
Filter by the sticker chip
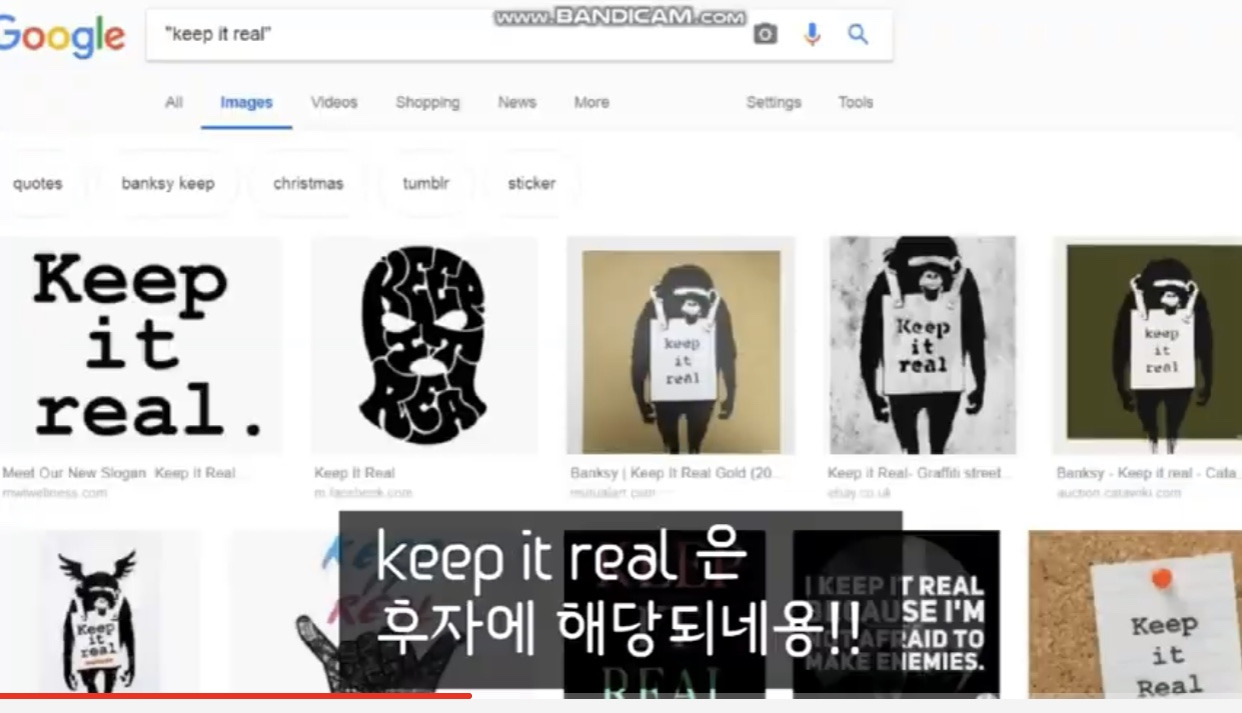pos(531,183)
